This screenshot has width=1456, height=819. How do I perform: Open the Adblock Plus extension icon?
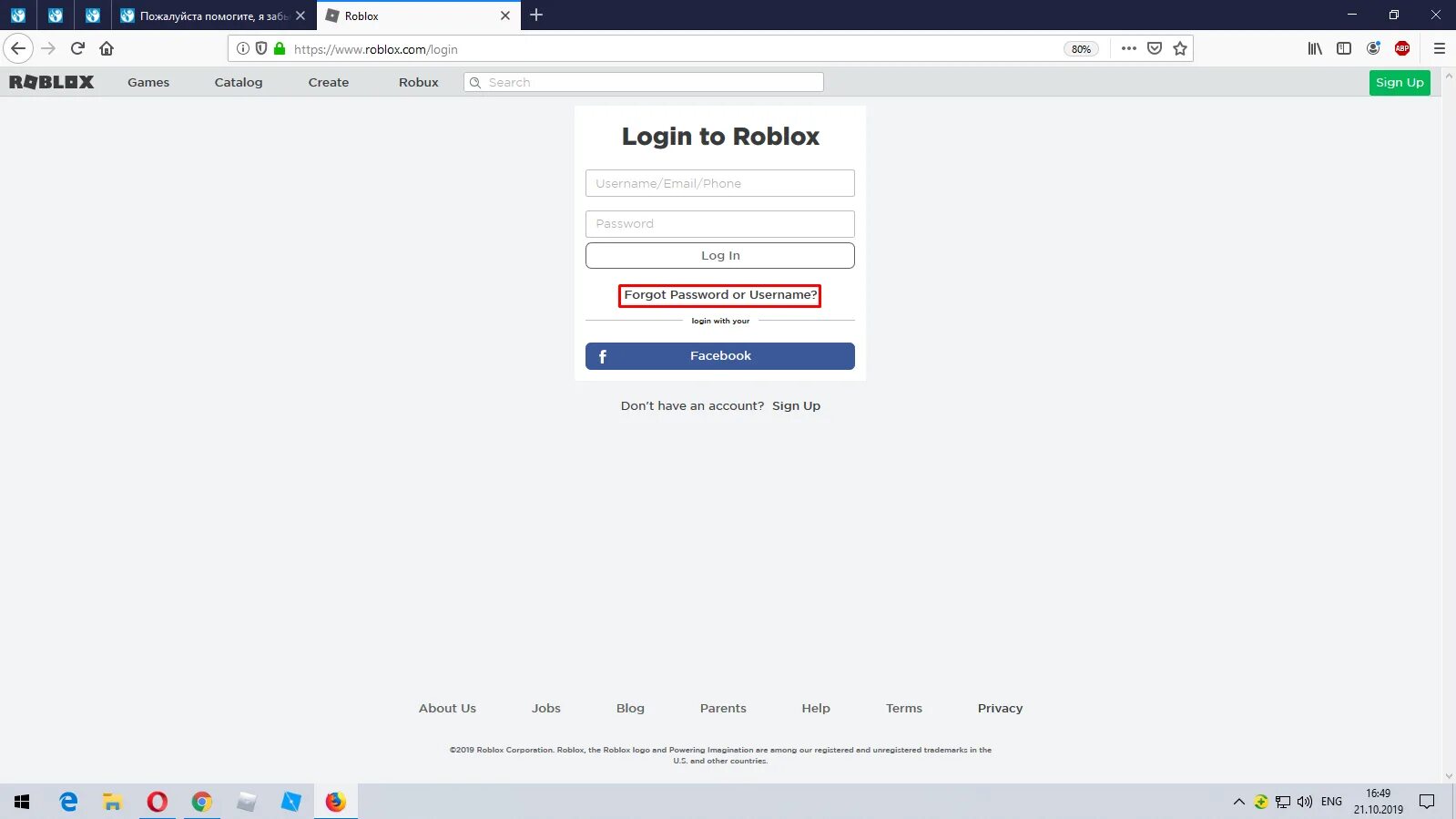click(1402, 48)
